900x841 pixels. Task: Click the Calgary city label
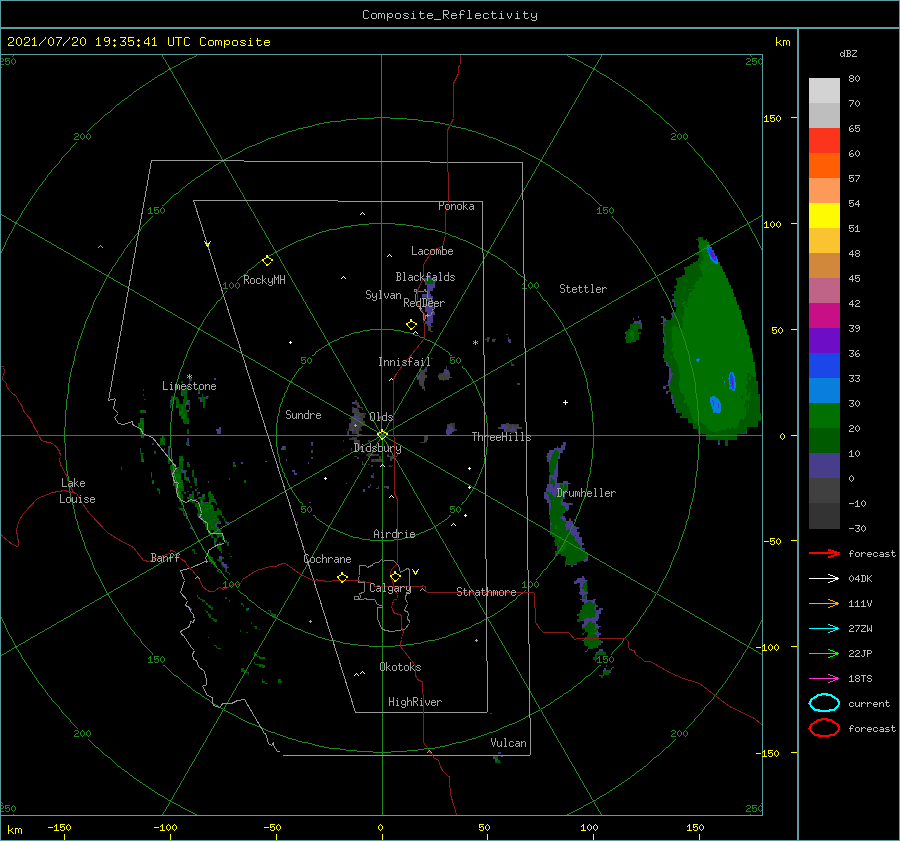click(390, 588)
